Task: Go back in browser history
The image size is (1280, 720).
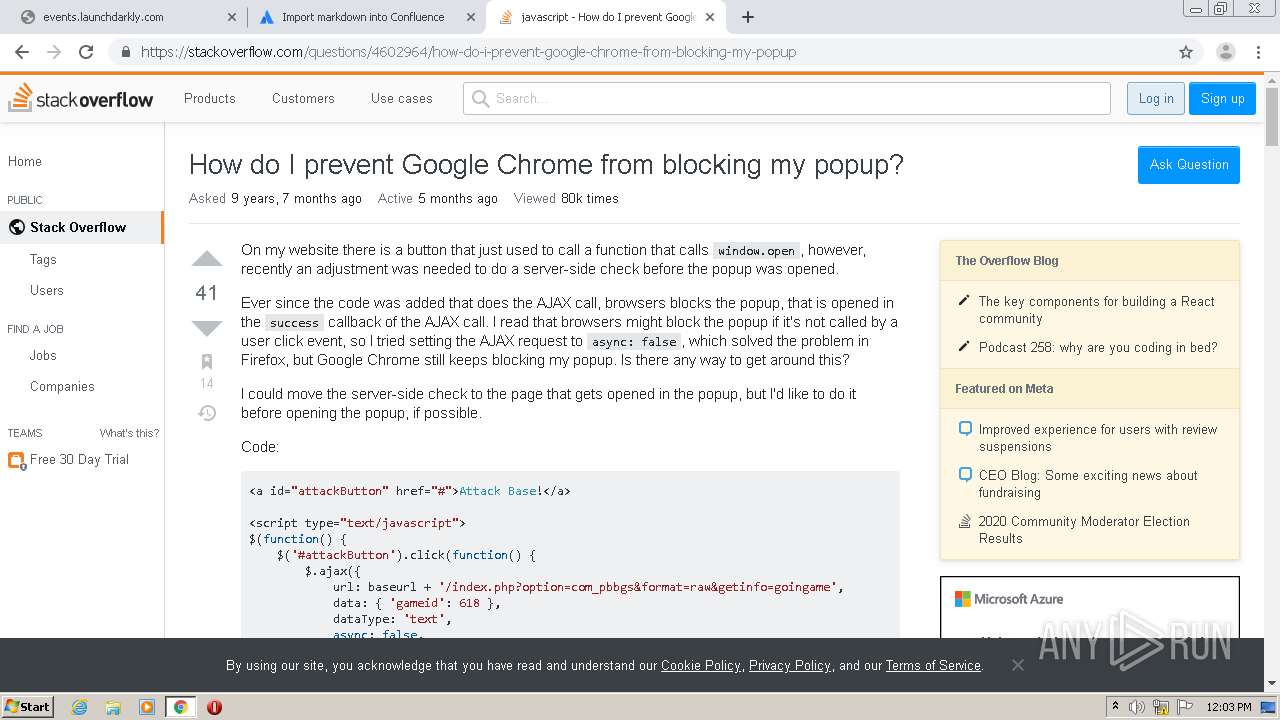Action: (x=22, y=52)
